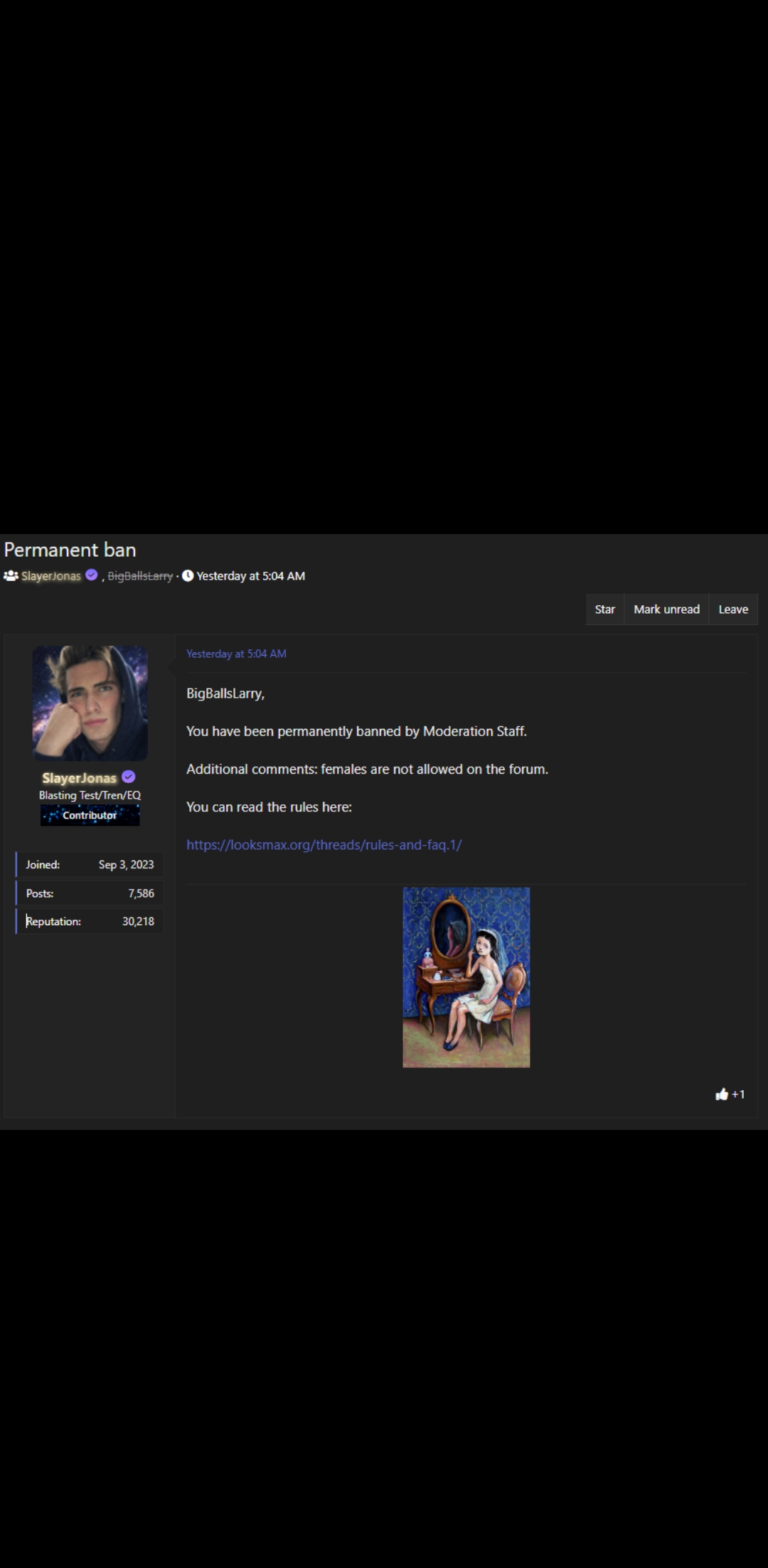
Task: Click the +1 reaction count
Action: coord(738,1094)
